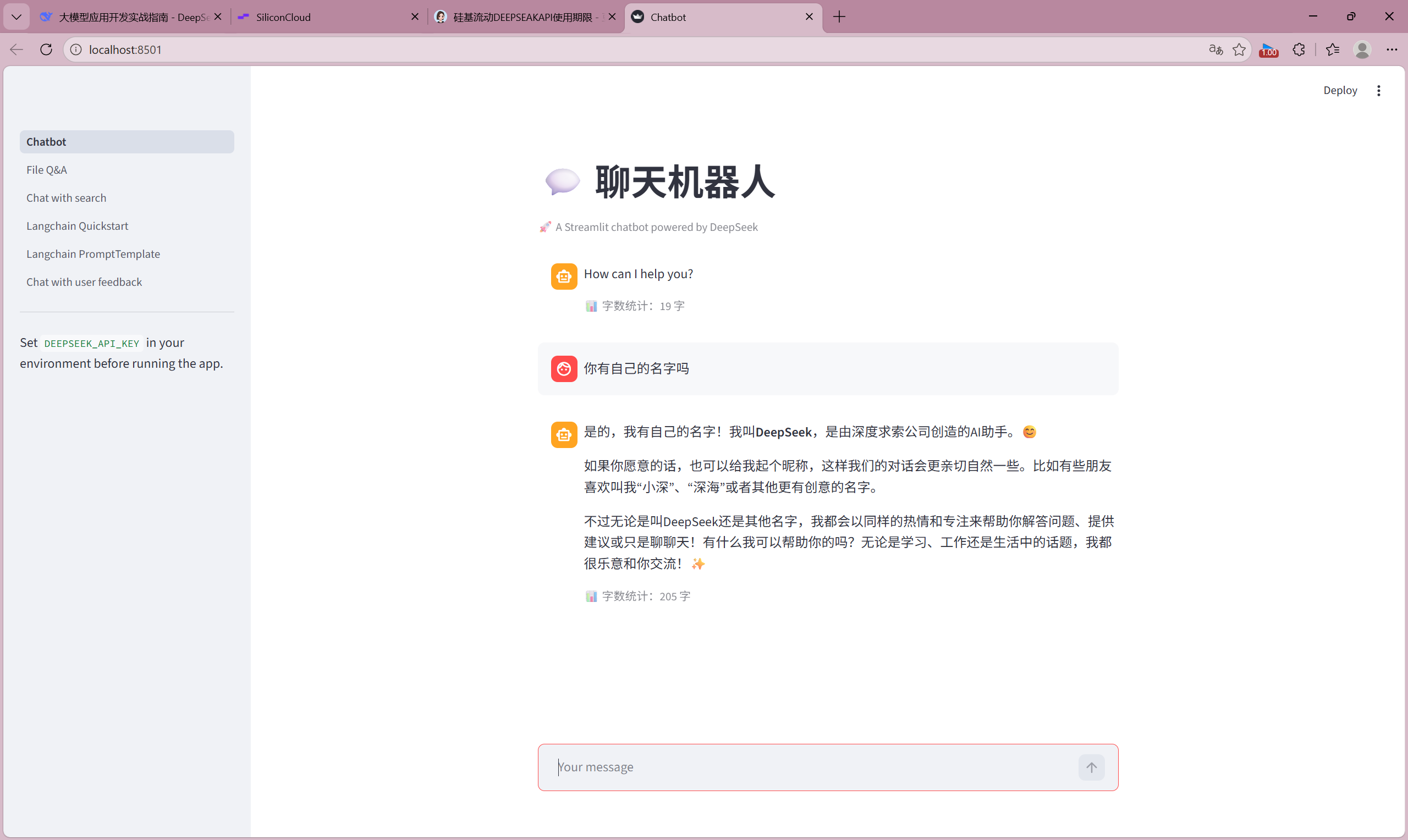Switch to the SiliconCloud tab
Viewport: 1408px width, 840px height.
coord(328,17)
